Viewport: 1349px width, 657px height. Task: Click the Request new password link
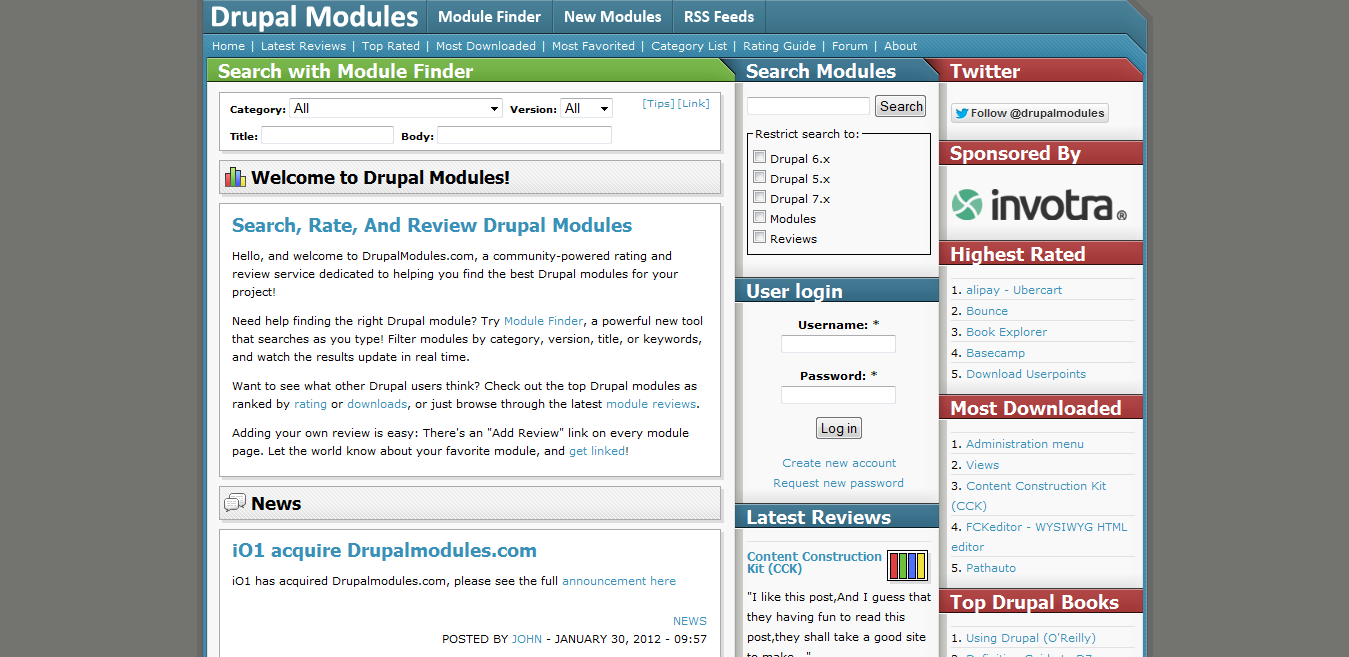coord(838,483)
